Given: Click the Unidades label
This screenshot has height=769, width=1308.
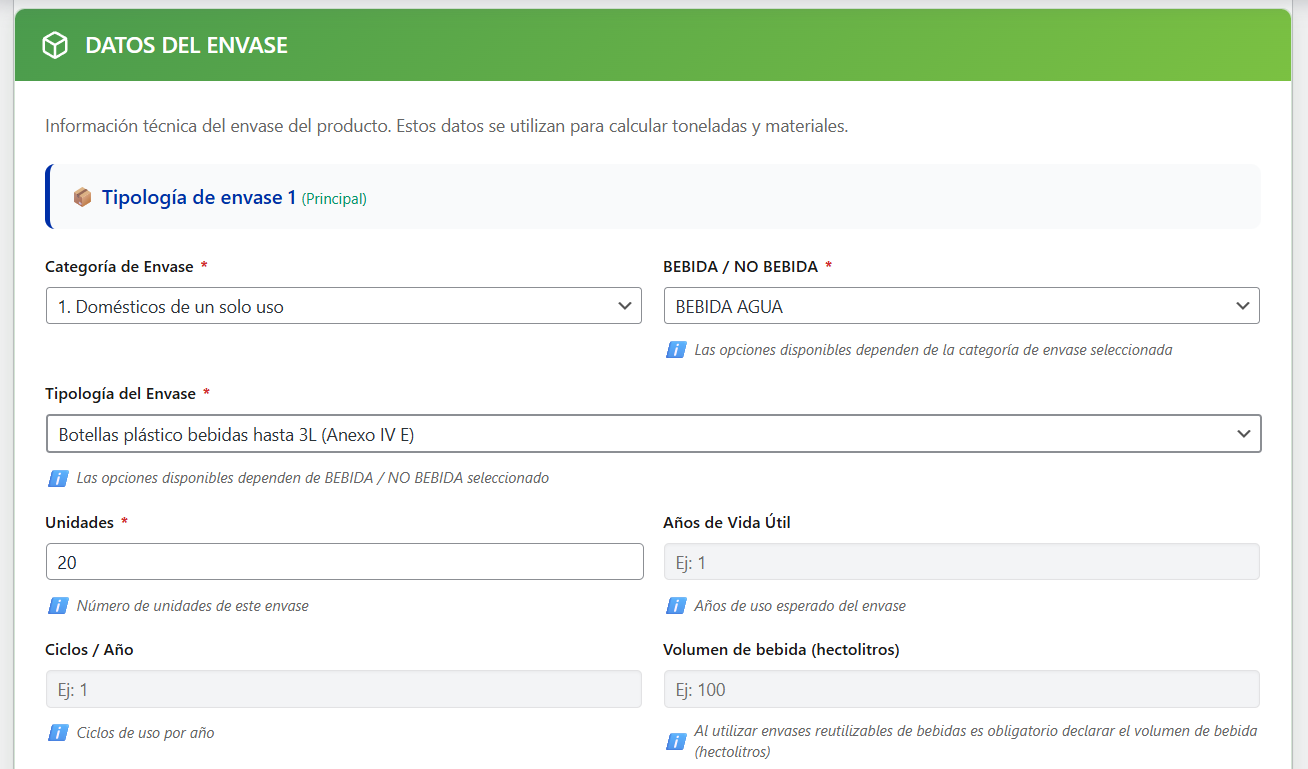Looking at the screenshot, I should [x=80, y=522].
